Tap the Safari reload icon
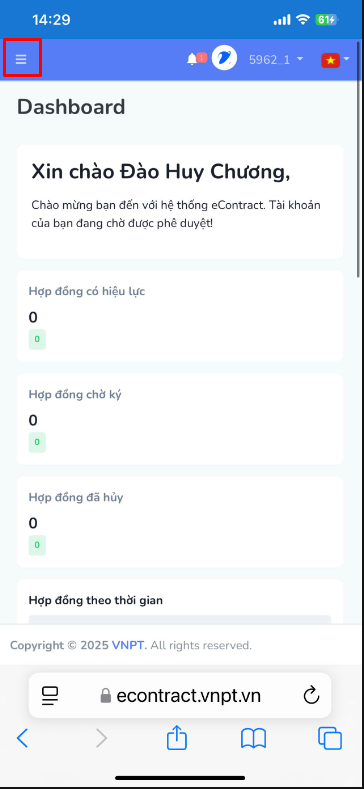The image size is (364, 789). coord(311,695)
